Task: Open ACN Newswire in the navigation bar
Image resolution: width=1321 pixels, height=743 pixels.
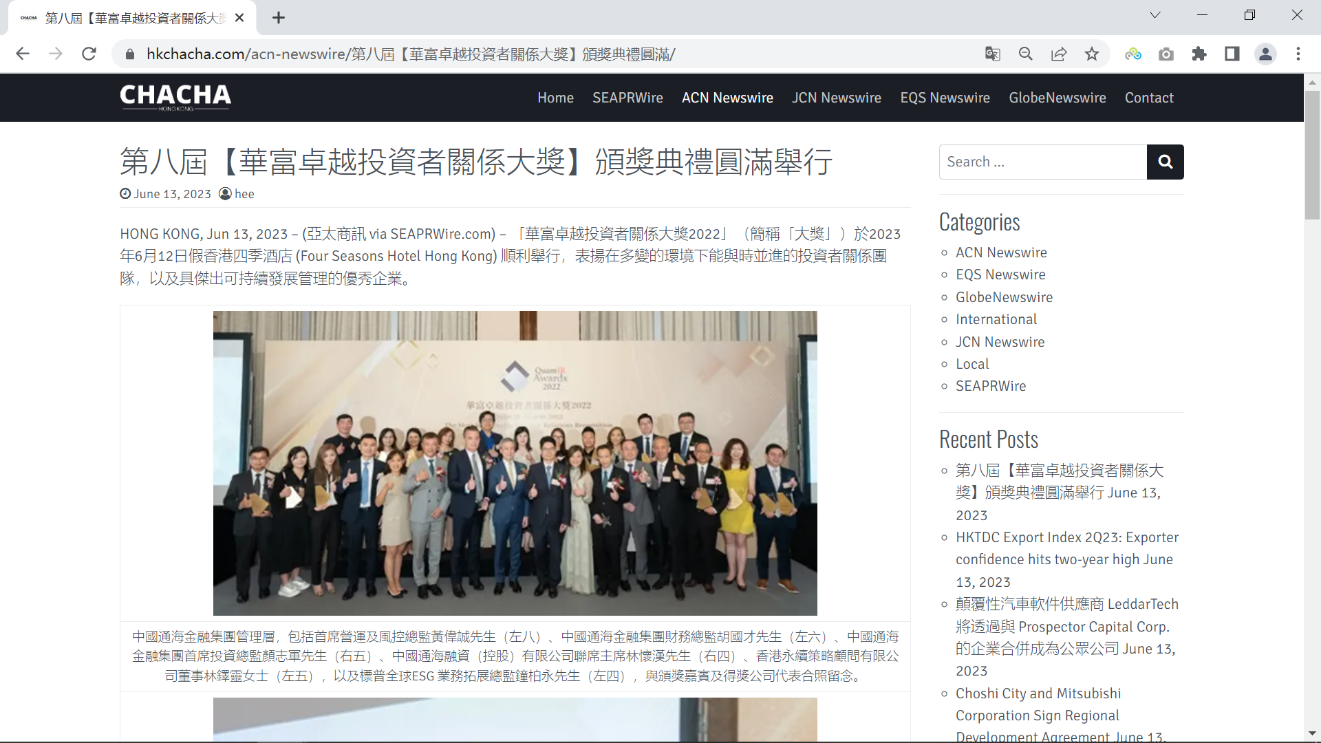Action: [x=728, y=97]
